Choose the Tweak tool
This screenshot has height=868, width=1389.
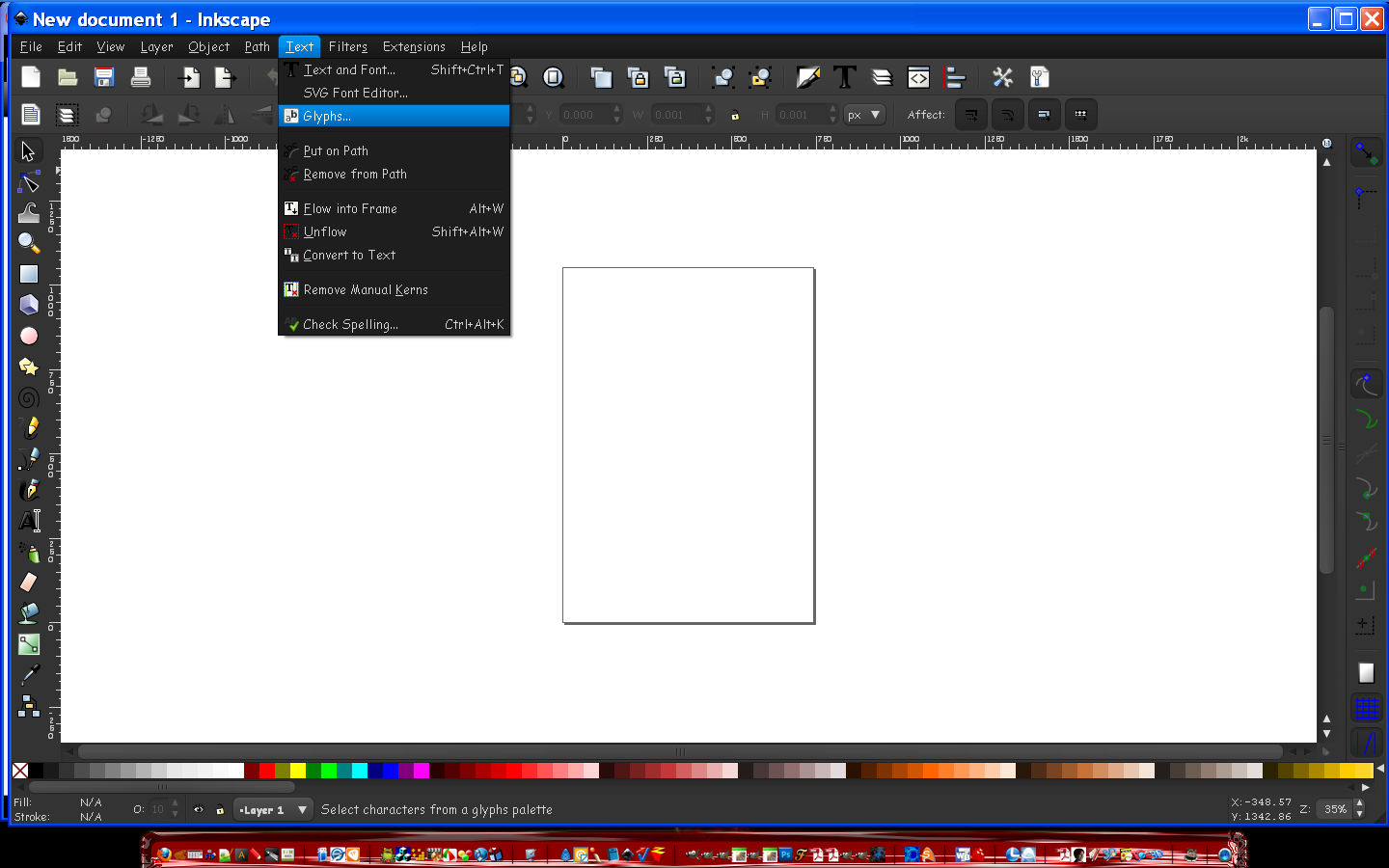(29, 213)
